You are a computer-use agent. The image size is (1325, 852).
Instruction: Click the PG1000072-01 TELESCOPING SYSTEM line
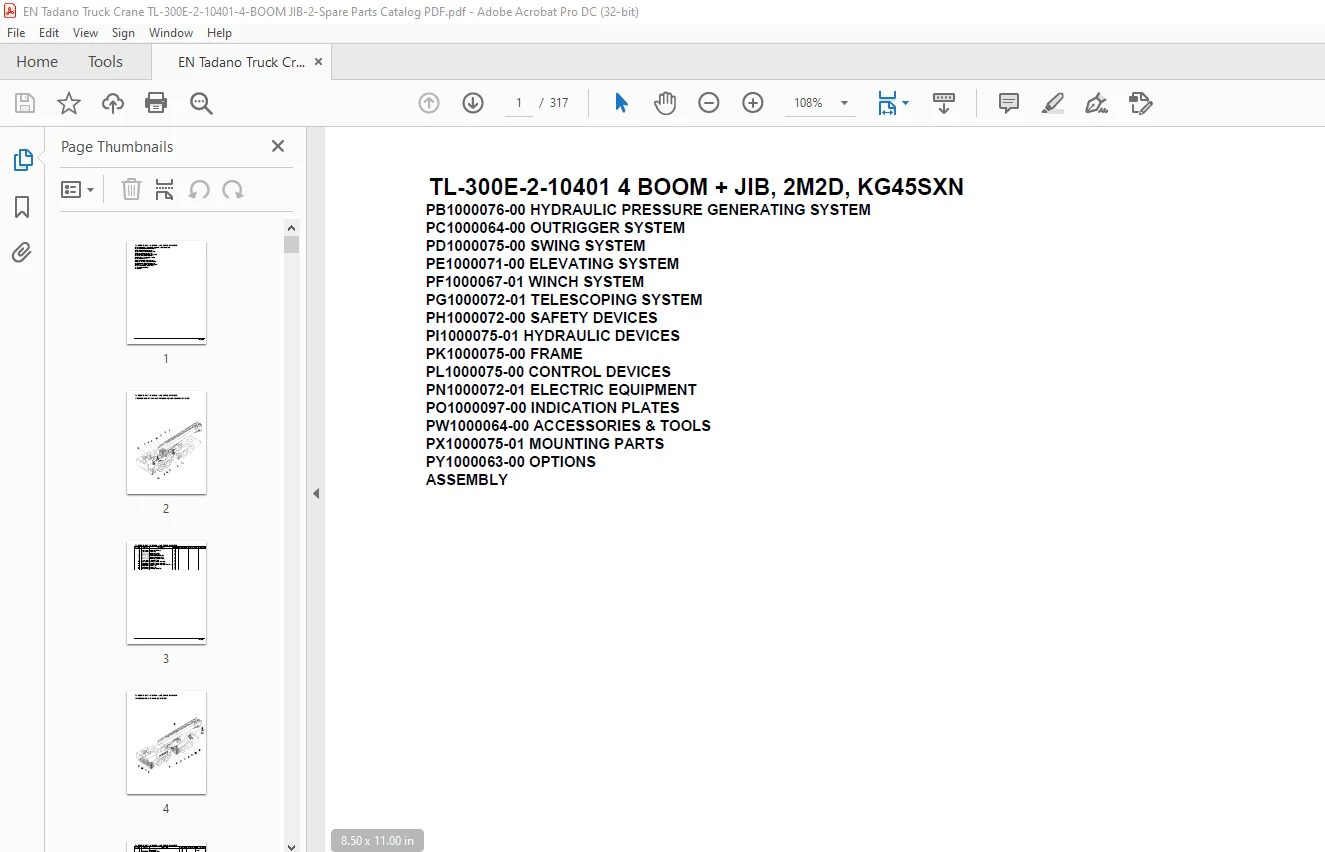564,300
